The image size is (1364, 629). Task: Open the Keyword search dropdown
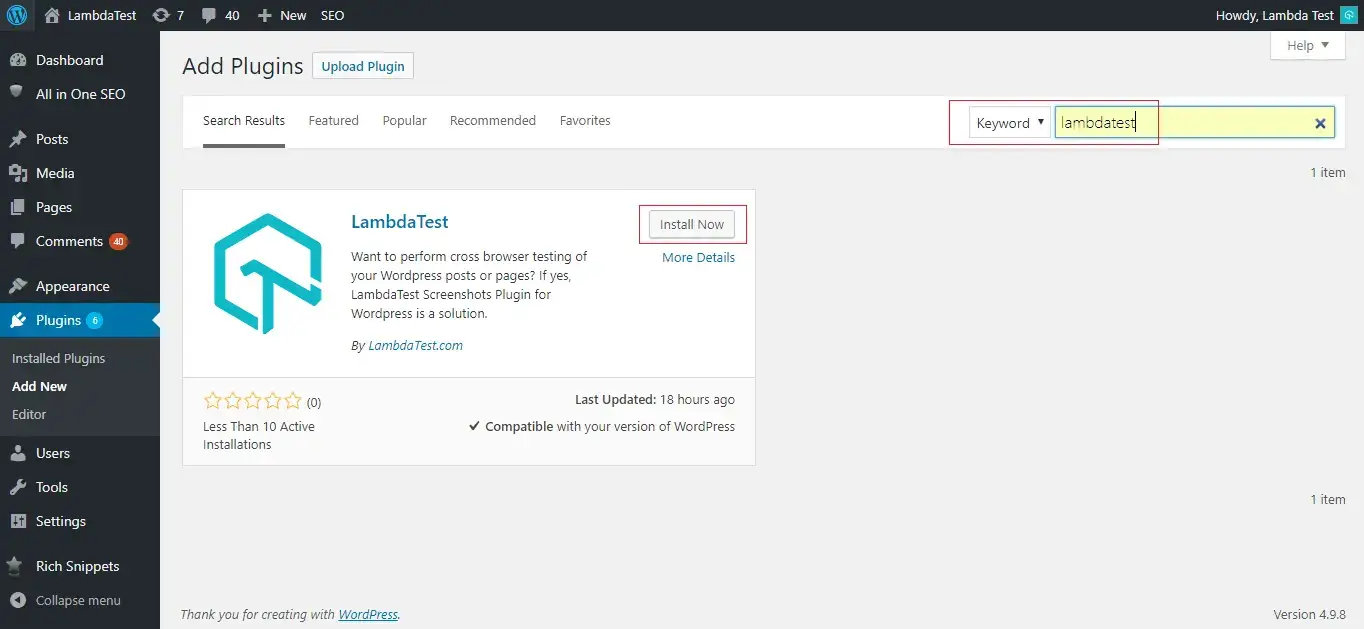[x=1008, y=122]
